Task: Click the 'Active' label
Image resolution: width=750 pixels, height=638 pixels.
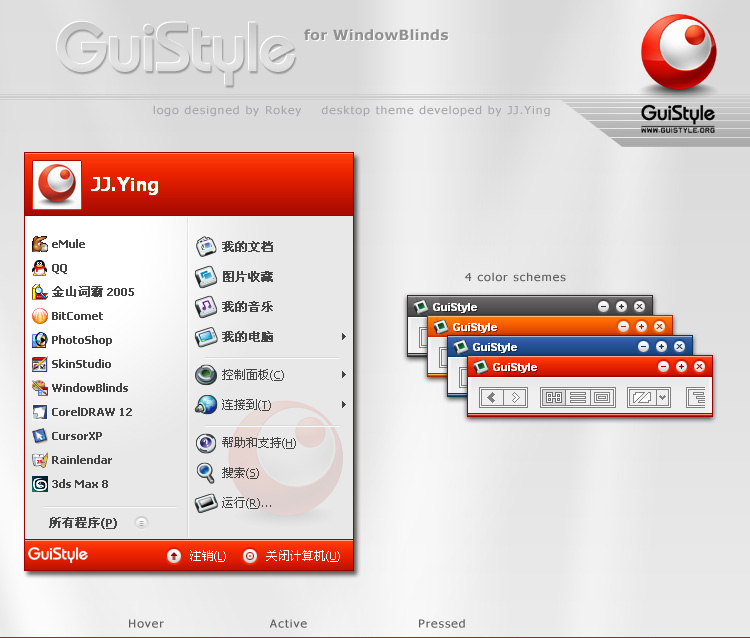Action: coord(288,624)
